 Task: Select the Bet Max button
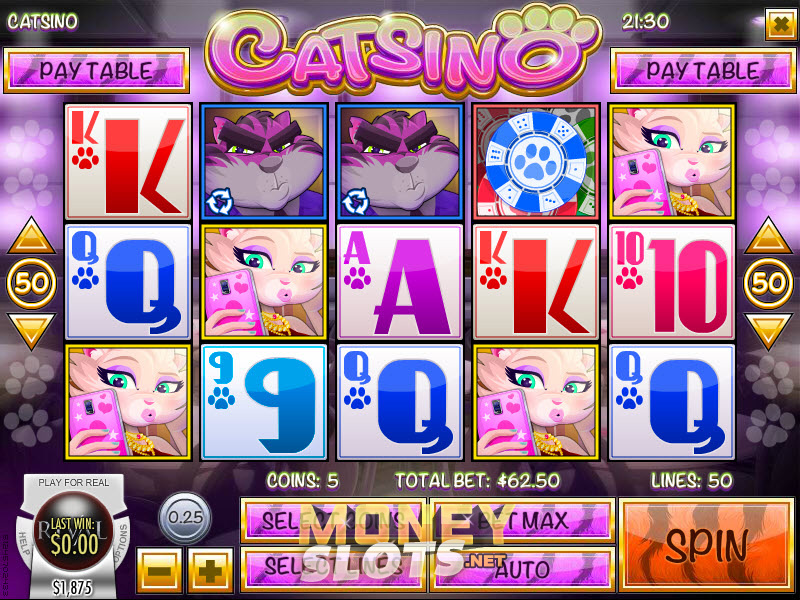pos(522,521)
